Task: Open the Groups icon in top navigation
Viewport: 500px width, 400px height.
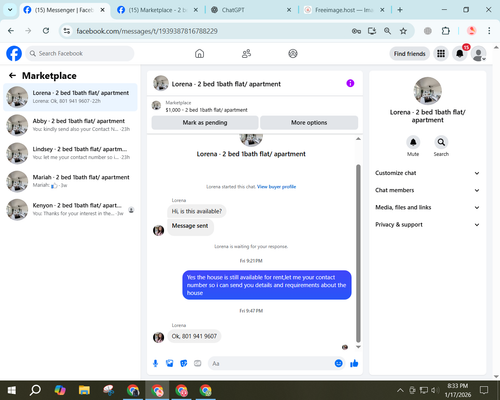Action: [x=293, y=54]
